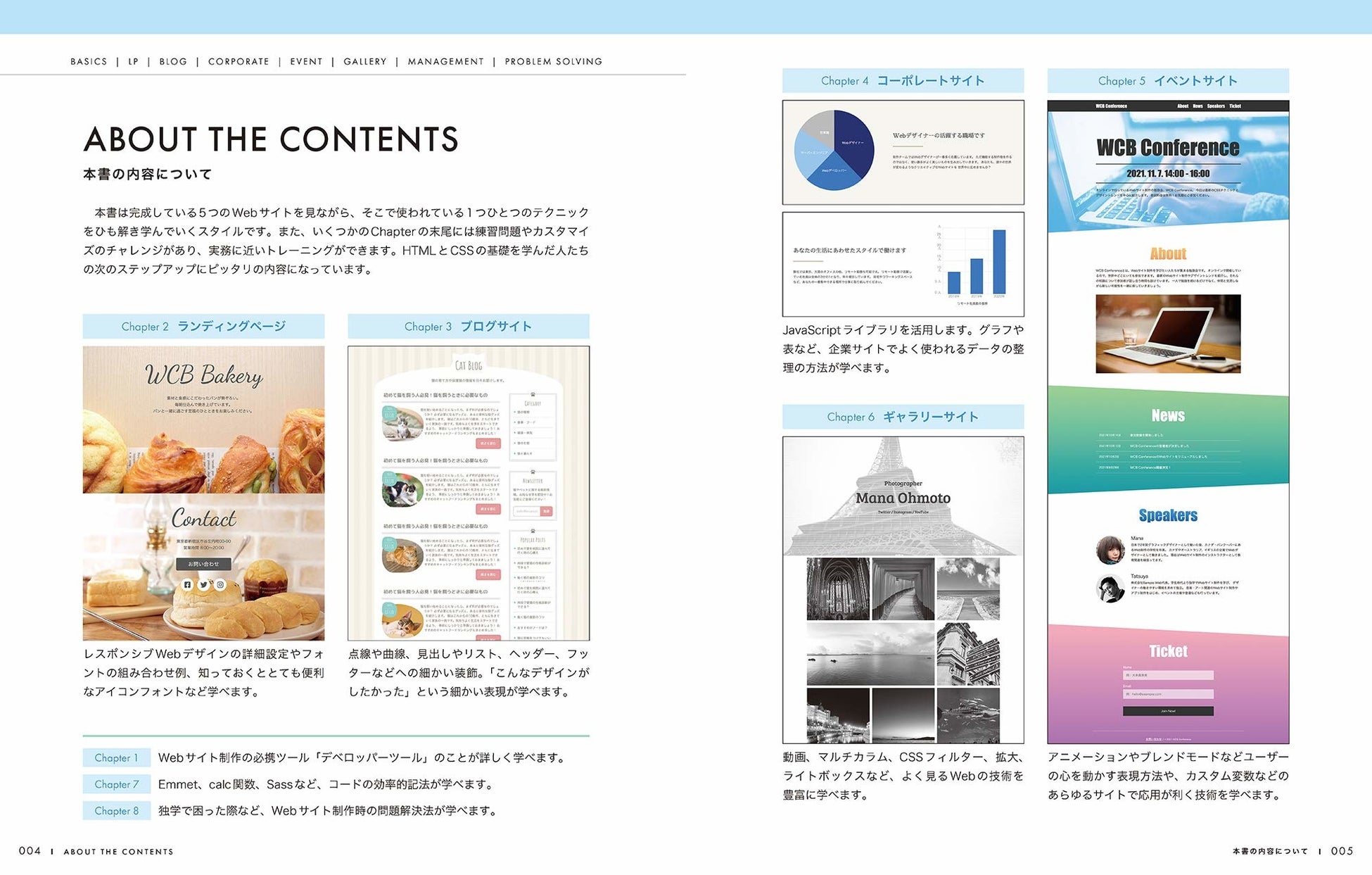Image resolution: width=1372 pixels, height=875 pixels.
Task: Click Mana's round speaker avatar
Action: [x=1110, y=550]
